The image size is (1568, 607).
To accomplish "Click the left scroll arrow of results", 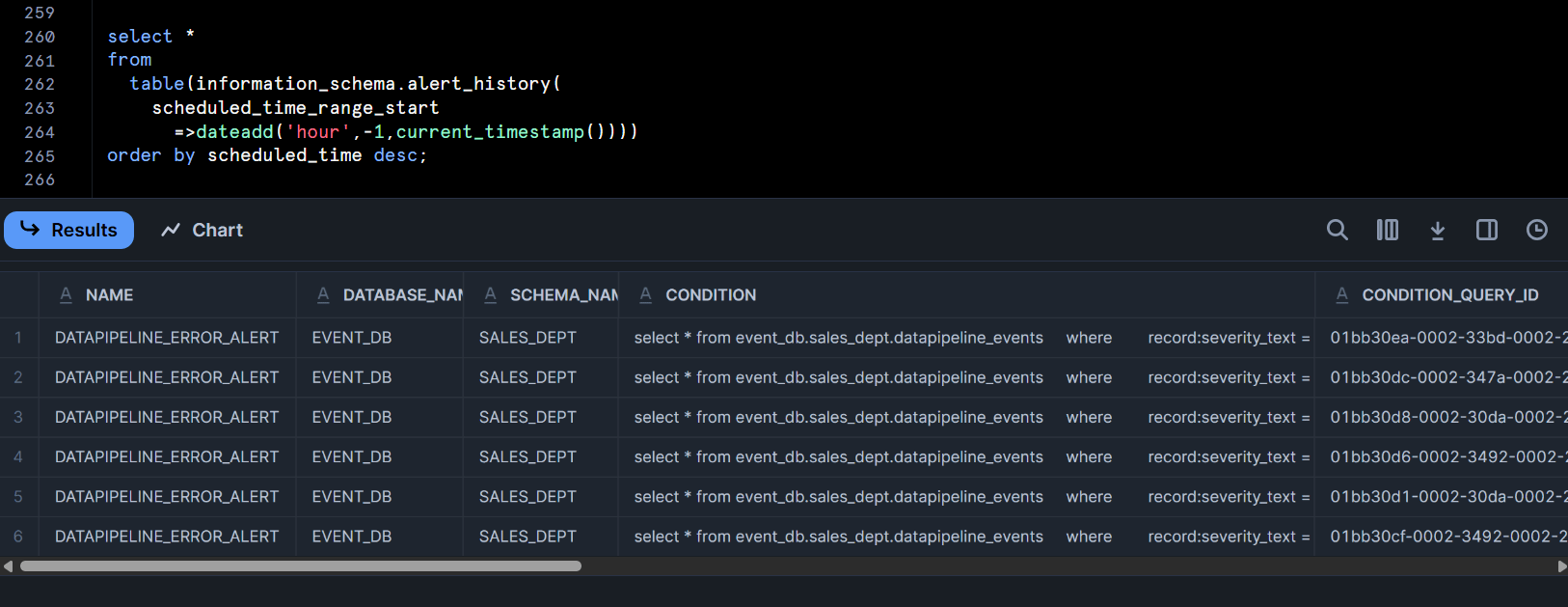I will coord(8,566).
